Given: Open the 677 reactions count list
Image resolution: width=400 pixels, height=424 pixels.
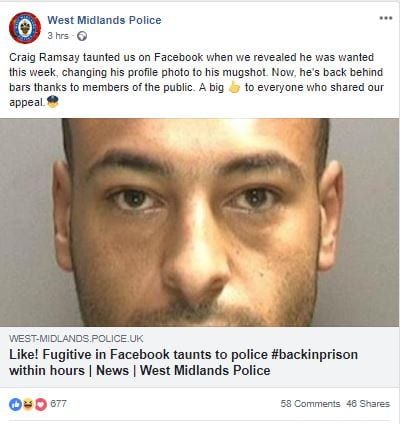Looking at the screenshot, I should coord(58,404).
